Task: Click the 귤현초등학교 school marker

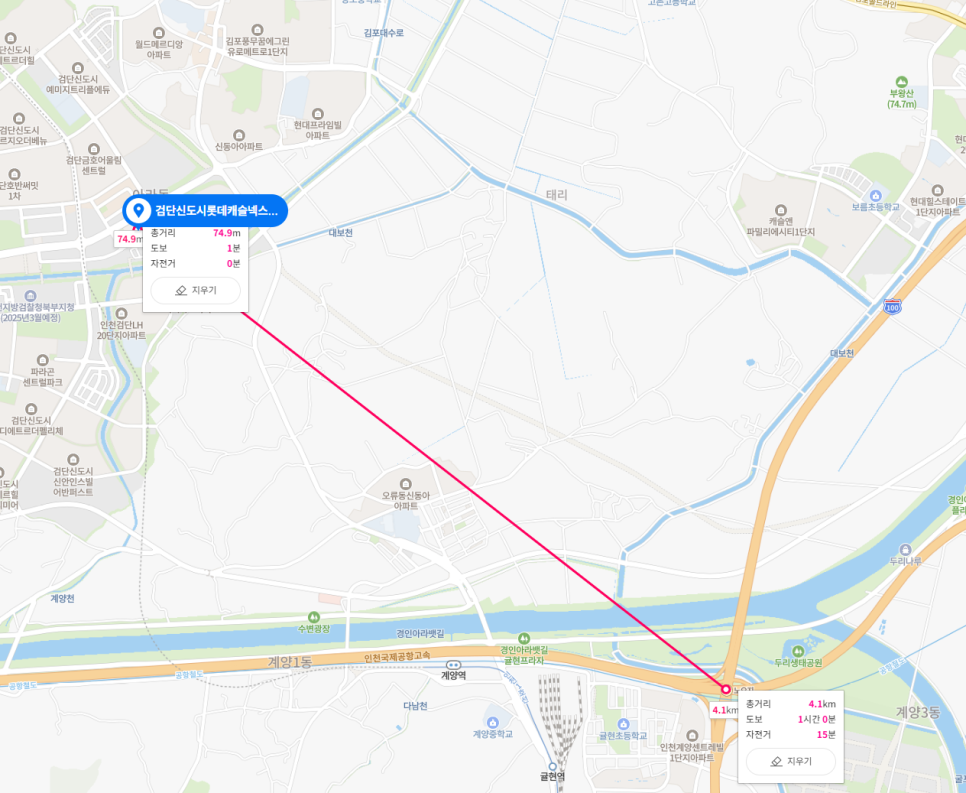Action: tap(623, 725)
